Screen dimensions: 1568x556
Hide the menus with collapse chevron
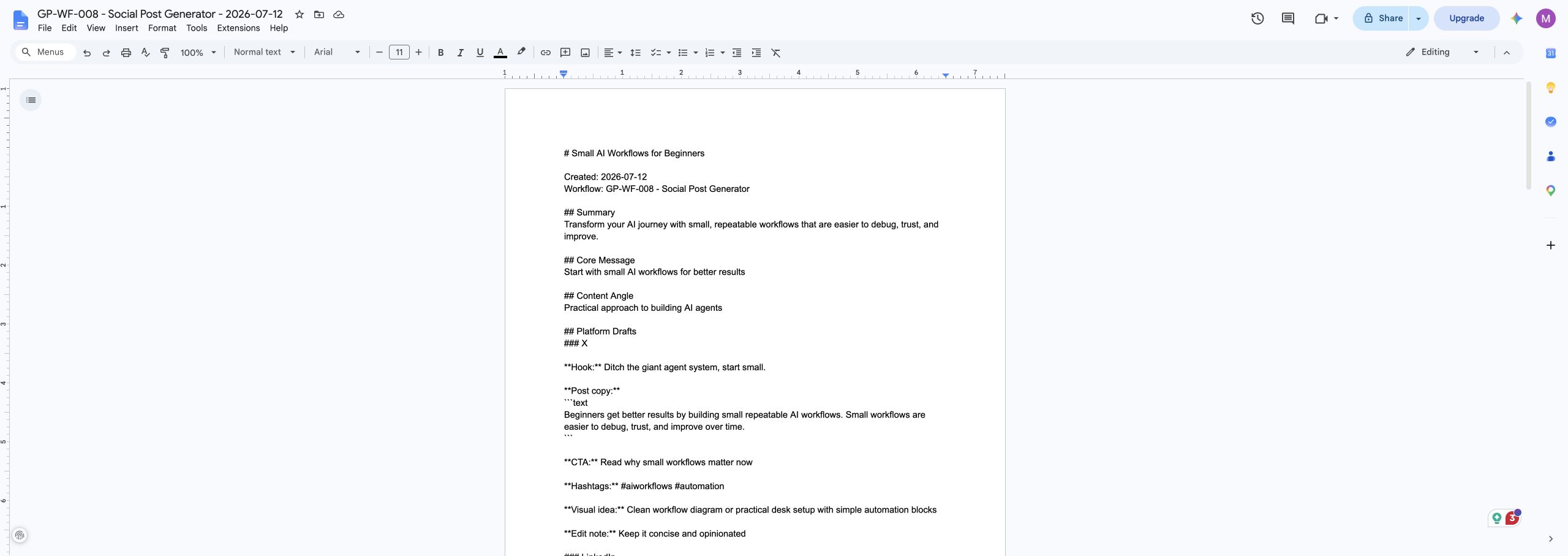coord(1507,53)
